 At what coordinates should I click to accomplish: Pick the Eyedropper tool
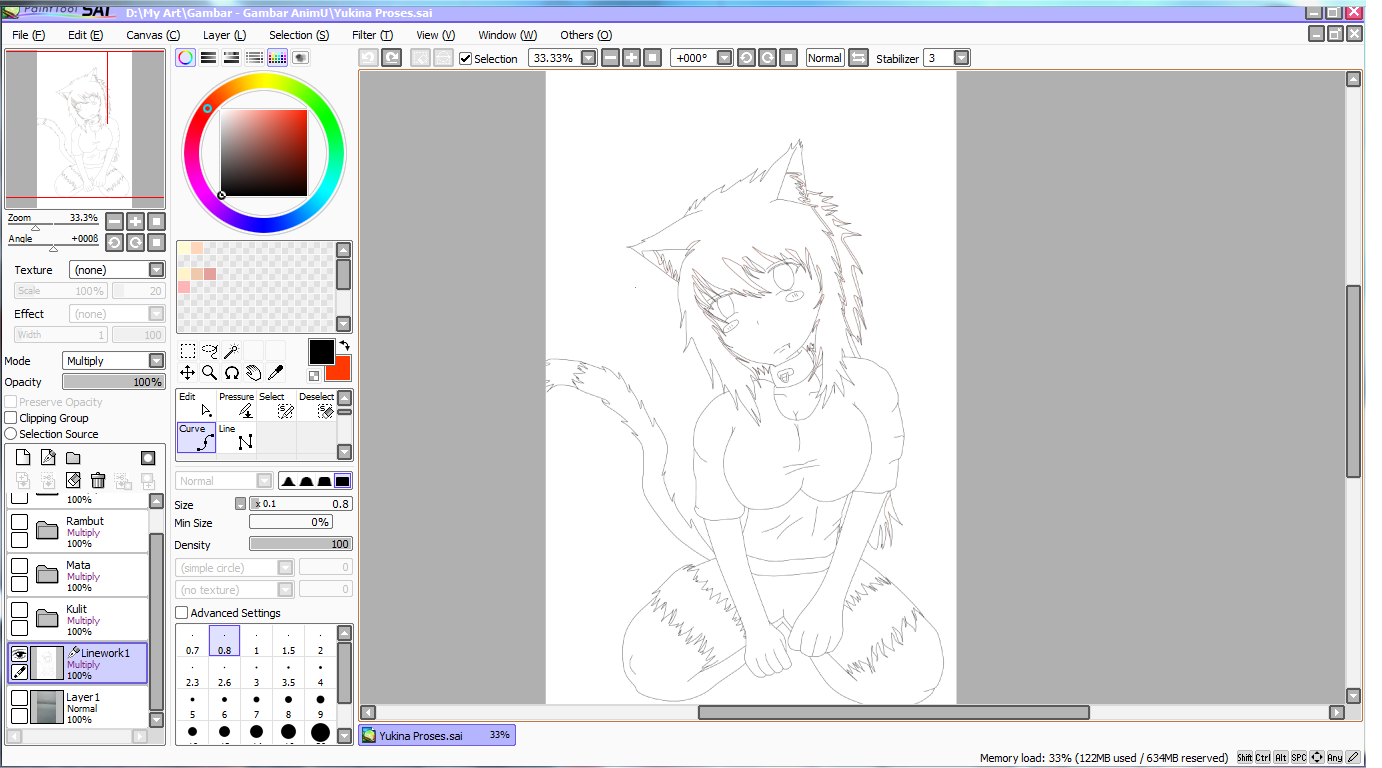(277, 371)
